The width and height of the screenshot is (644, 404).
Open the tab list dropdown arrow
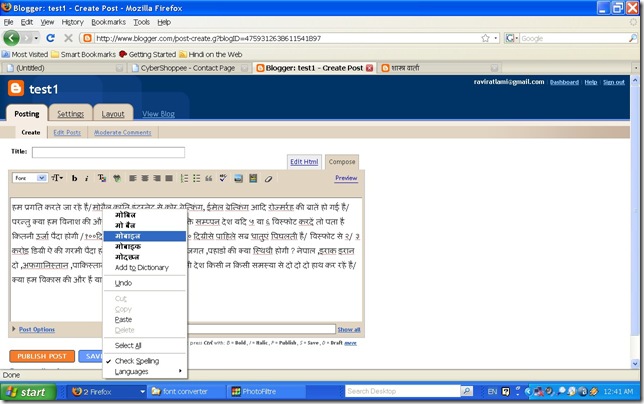(x=635, y=68)
